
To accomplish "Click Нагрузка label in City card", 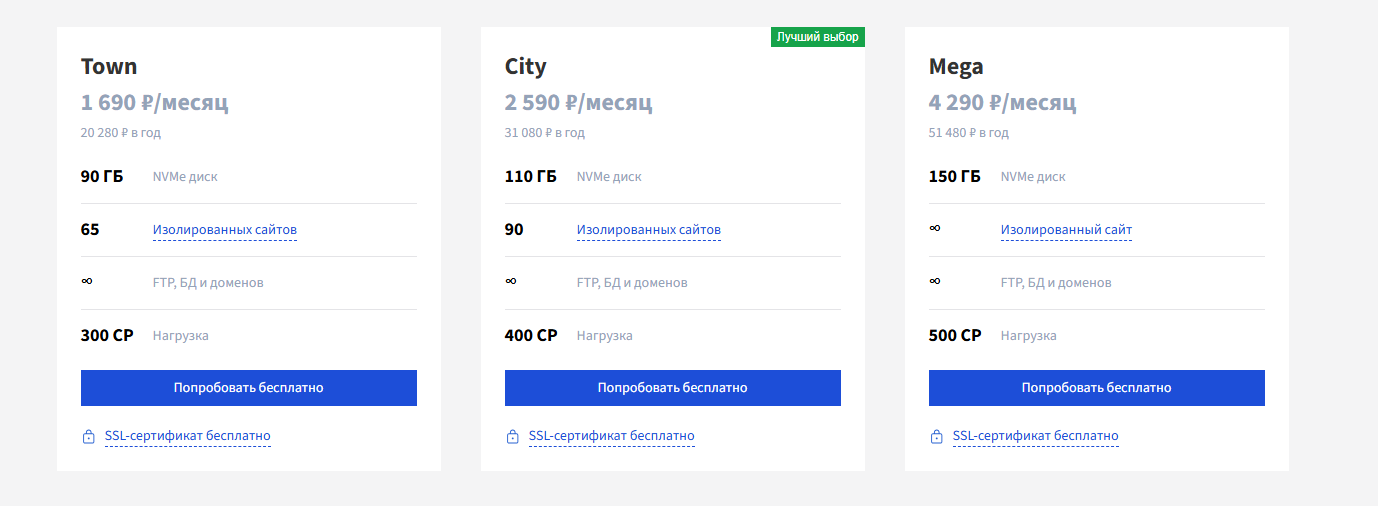I will point(605,336).
